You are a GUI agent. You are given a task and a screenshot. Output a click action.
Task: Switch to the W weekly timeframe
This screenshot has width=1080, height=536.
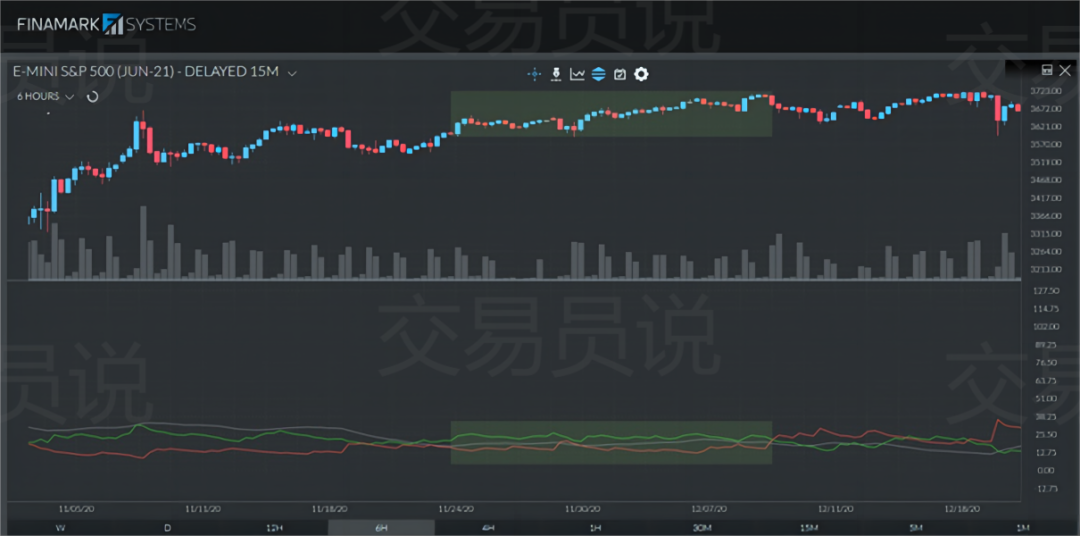point(60,528)
